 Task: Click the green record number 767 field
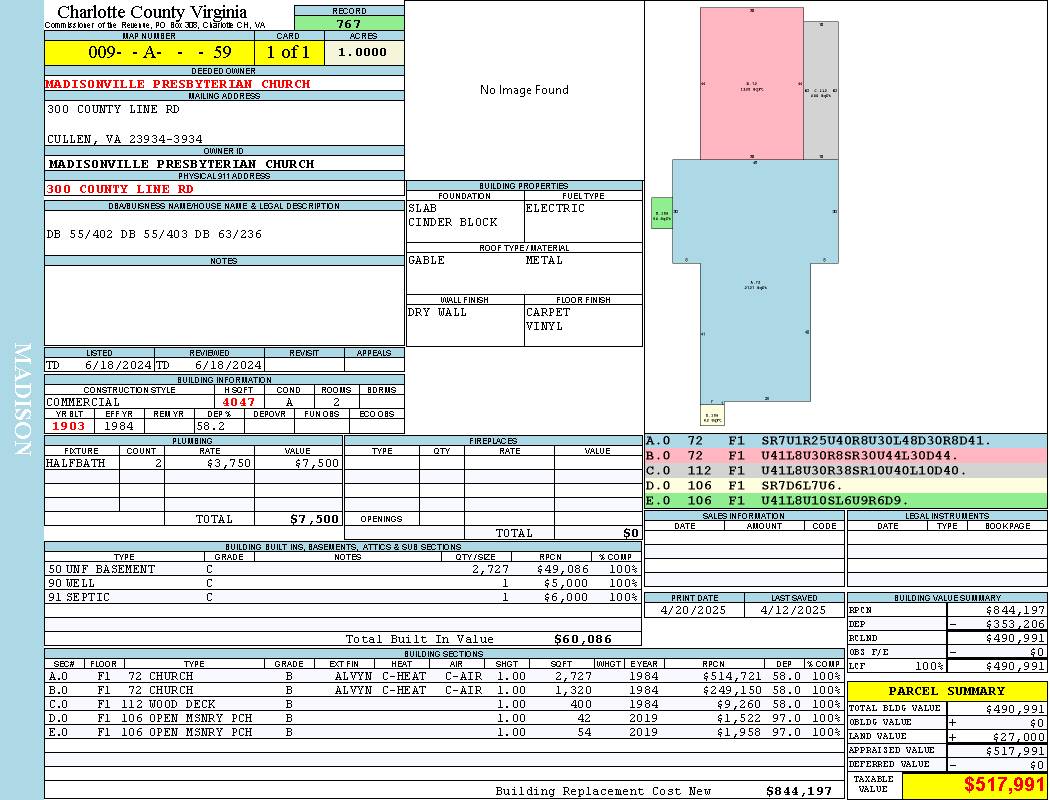(x=349, y=23)
